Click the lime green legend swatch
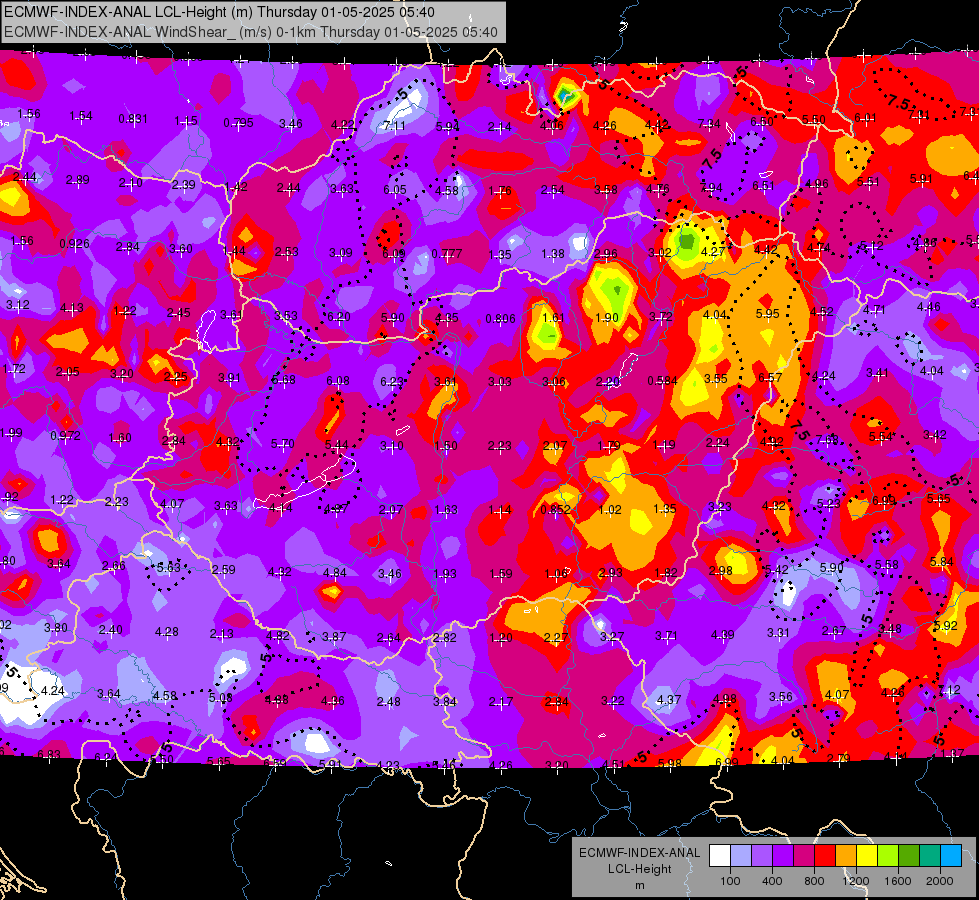The image size is (979, 900). (888, 855)
